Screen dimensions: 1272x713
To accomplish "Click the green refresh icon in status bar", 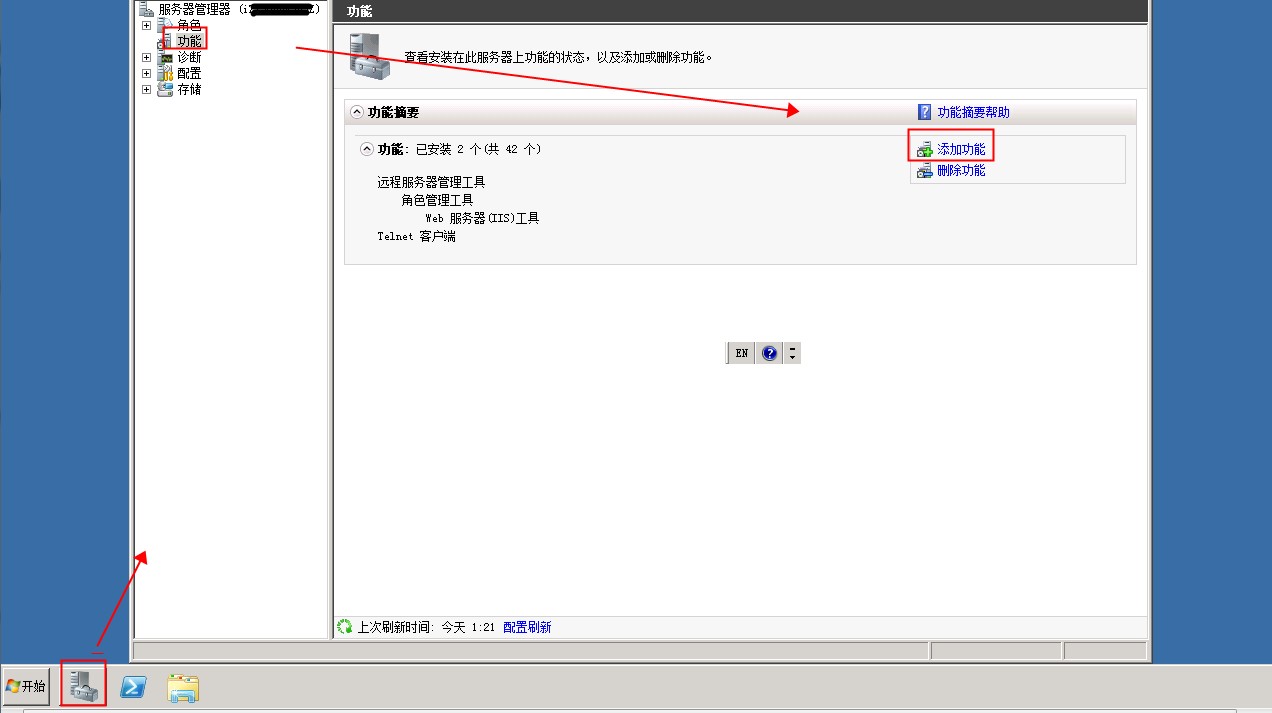I will coord(345,627).
